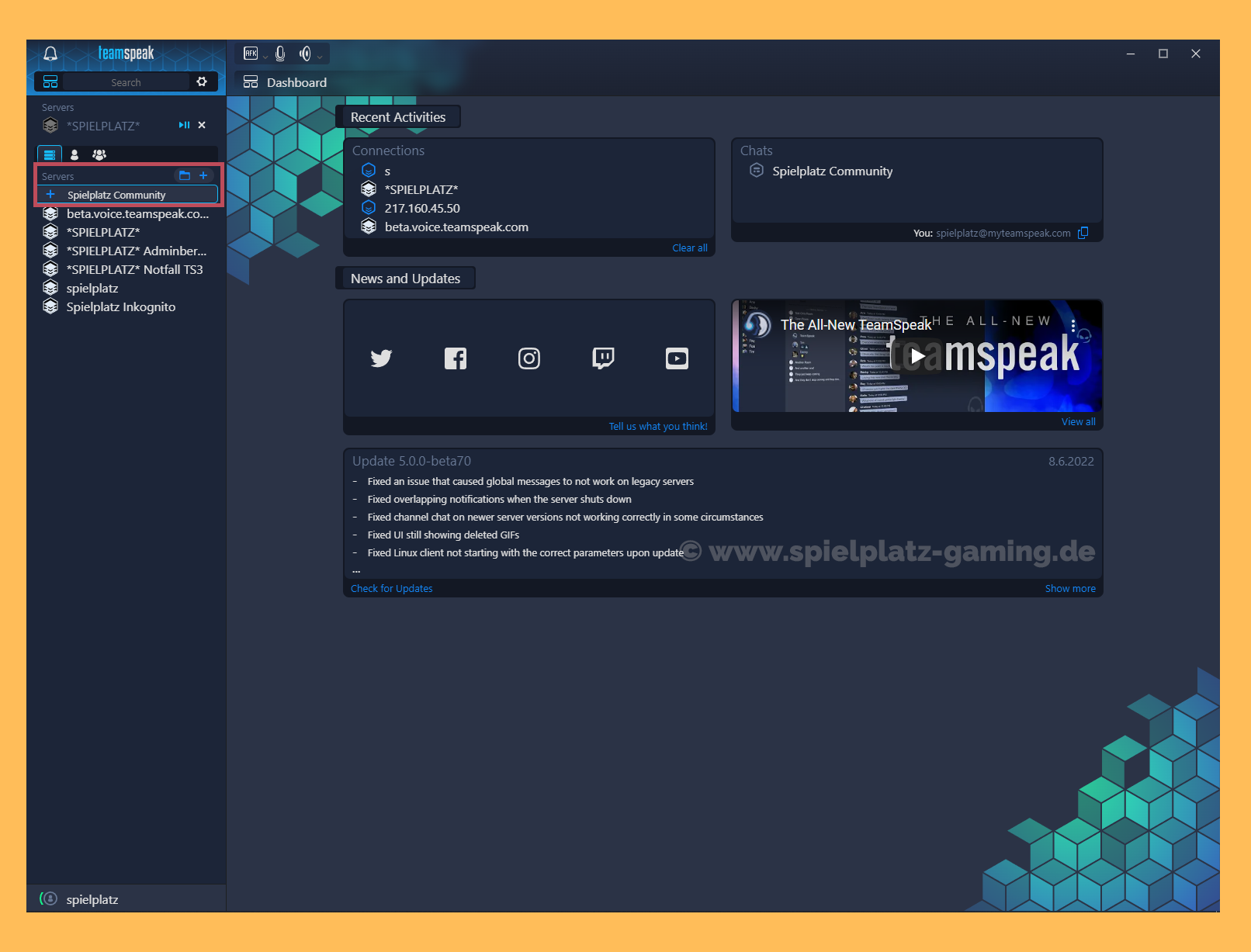Expand Spielplatz Community plus in server list
Viewport: 1251px width, 952px height.
pos(50,194)
